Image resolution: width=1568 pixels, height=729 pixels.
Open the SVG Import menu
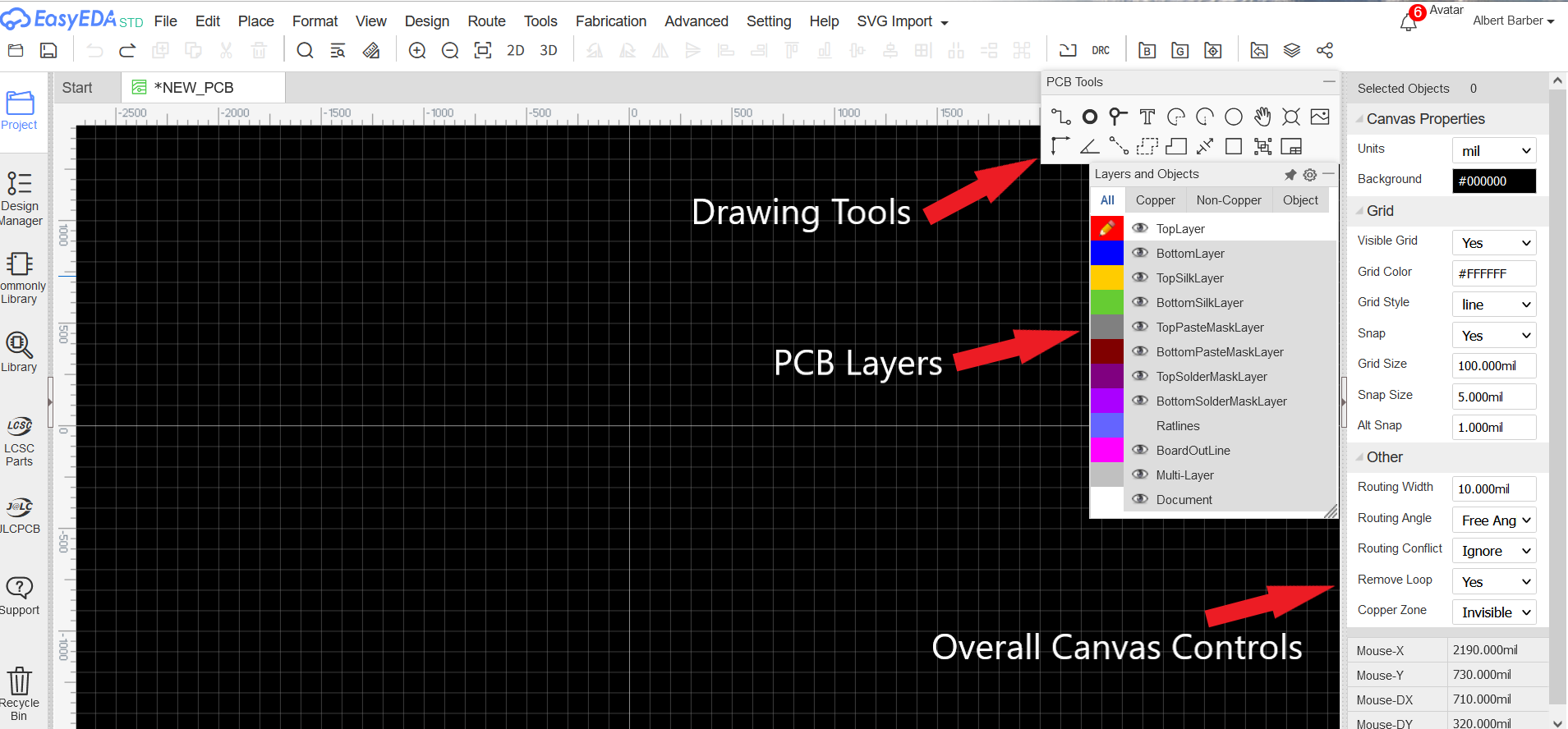pyautogui.click(x=902, y=21)
